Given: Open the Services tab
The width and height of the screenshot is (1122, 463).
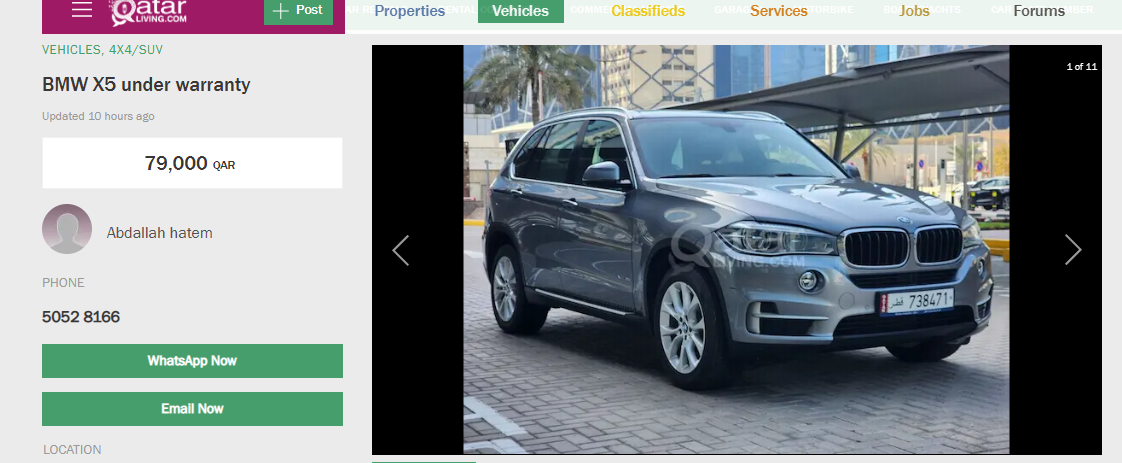Looking at the screenshot, I should pos(779,11).
